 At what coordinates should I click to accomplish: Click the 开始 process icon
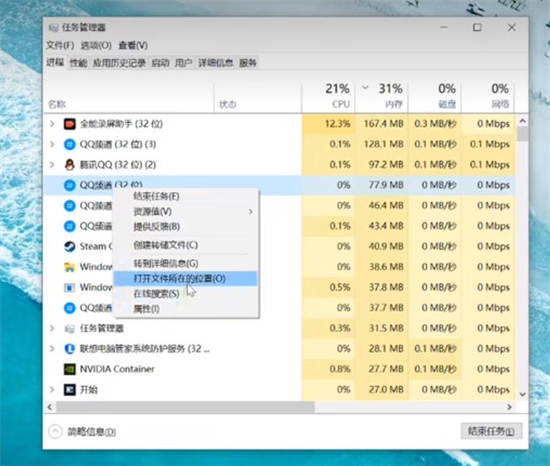tap(69, 390)
